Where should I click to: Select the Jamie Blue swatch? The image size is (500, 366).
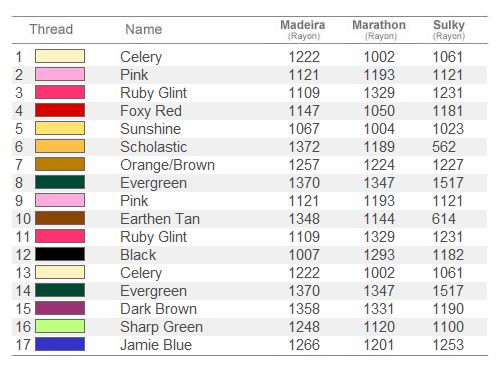[60, 344]
